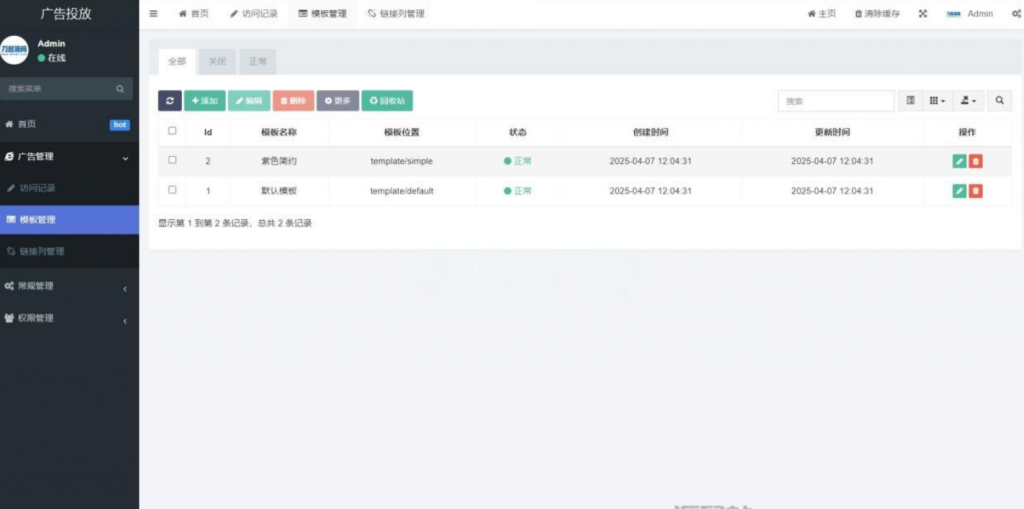
Task: Check the select-all header checkbox
Action: pos(172,131)
